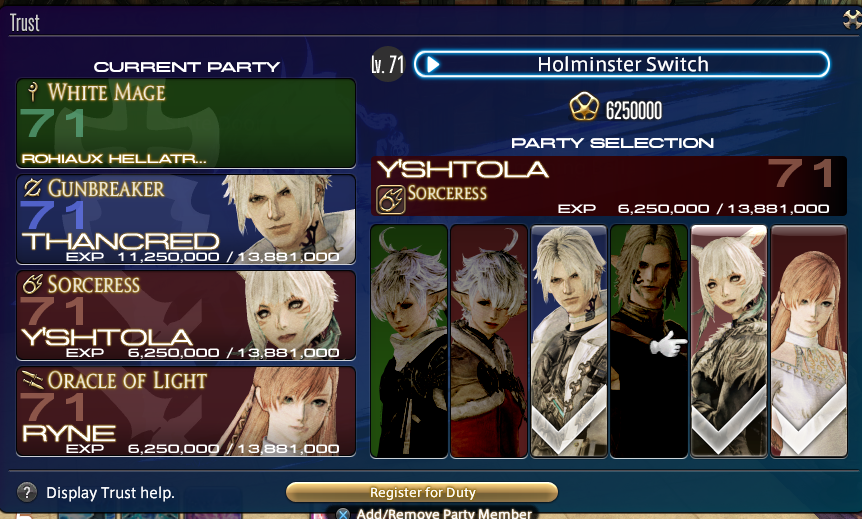Select Thancred's Gunbreaker slot in current party
862x519 pixels.
coord(186,219)
